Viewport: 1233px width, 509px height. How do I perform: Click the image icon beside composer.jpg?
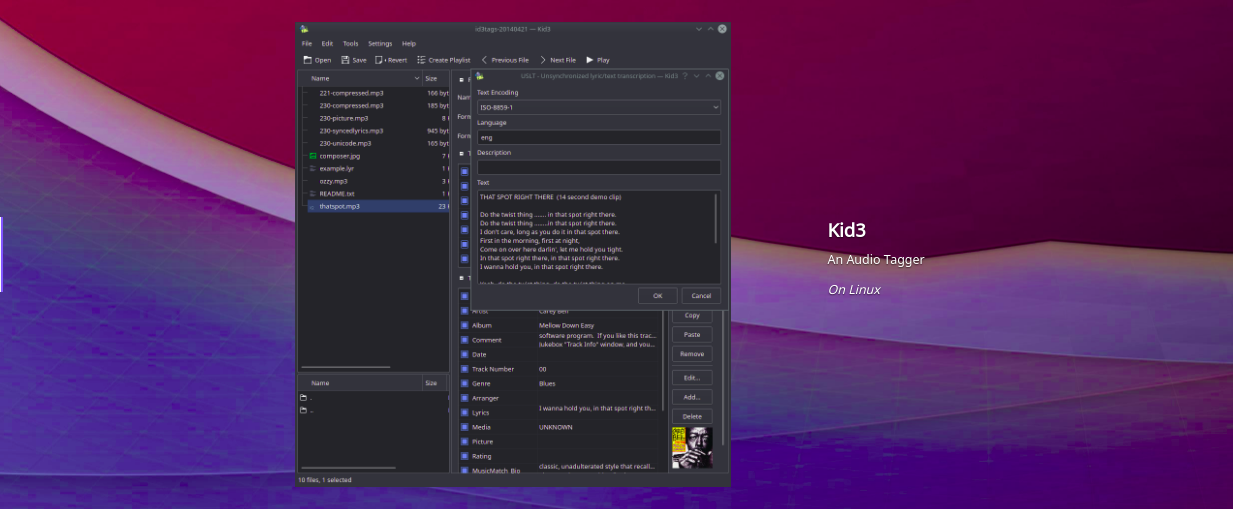point(313,156)
